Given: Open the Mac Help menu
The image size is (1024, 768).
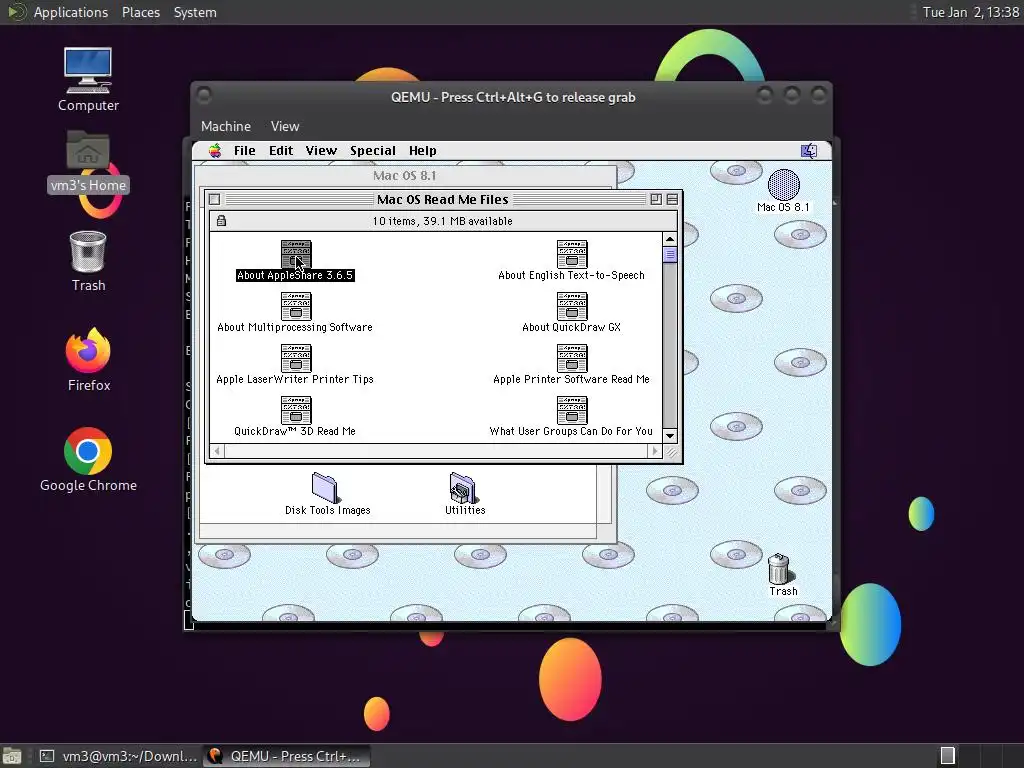Looking at the screenshot, I should click(423, 151).
